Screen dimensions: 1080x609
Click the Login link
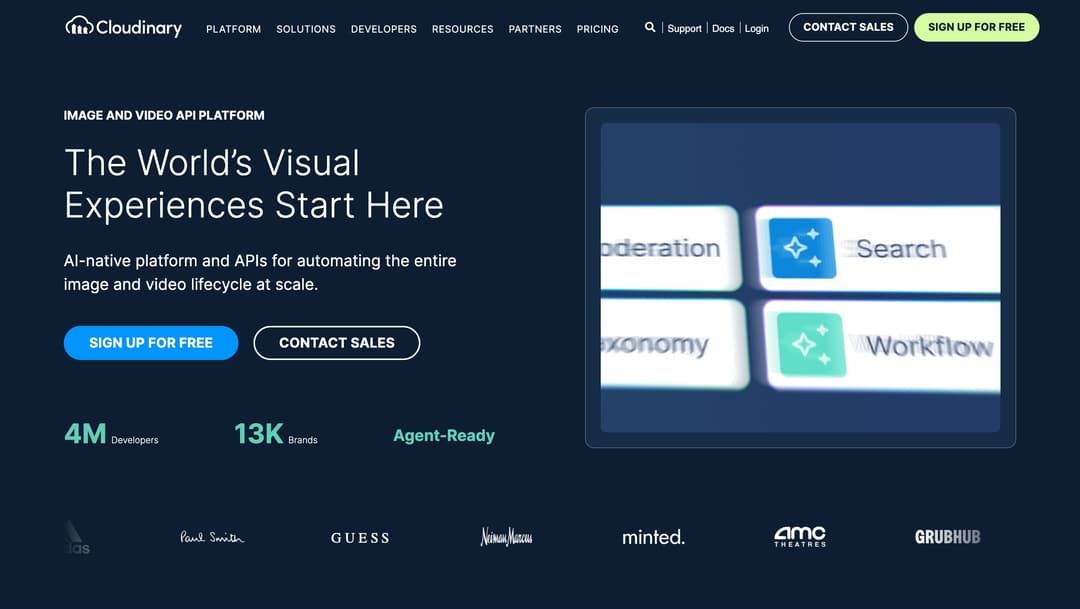[756, 28]
